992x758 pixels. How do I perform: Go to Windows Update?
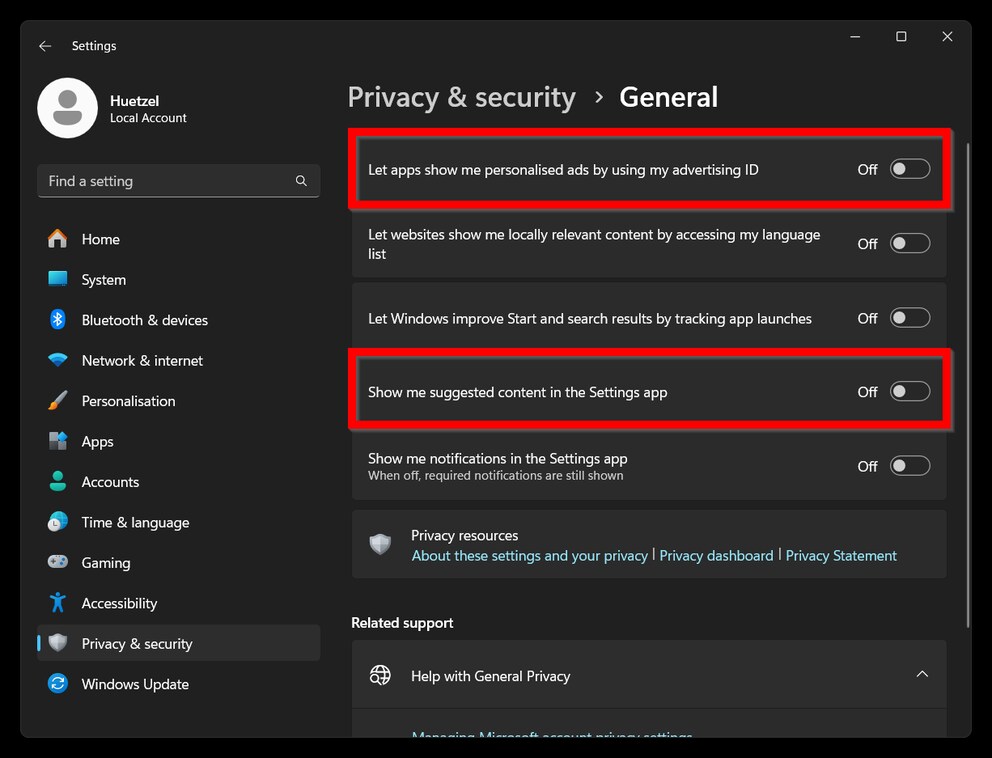point(135,683)
